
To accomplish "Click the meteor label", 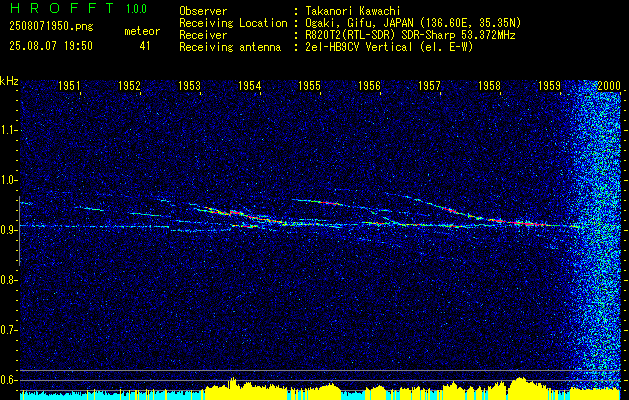I will (142, 31).
